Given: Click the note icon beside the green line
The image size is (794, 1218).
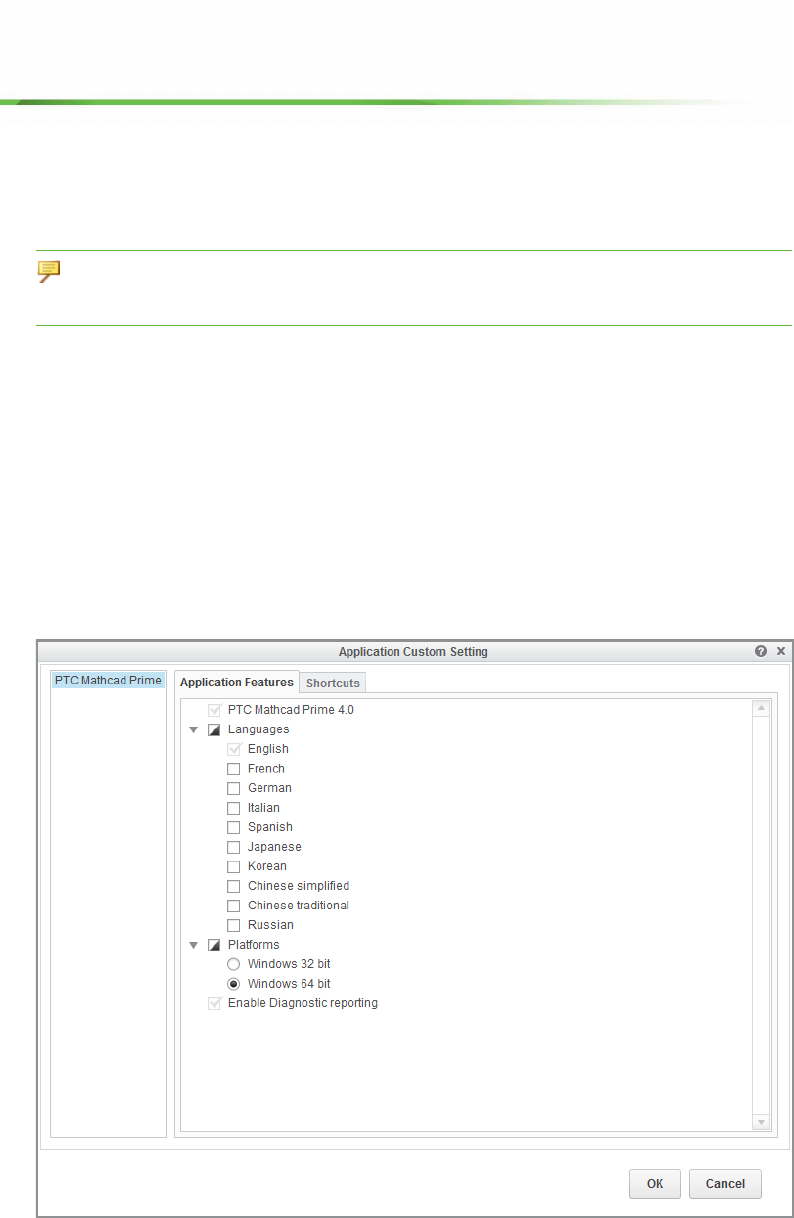Looking at the screenshot, I should (x=49, y=271).
